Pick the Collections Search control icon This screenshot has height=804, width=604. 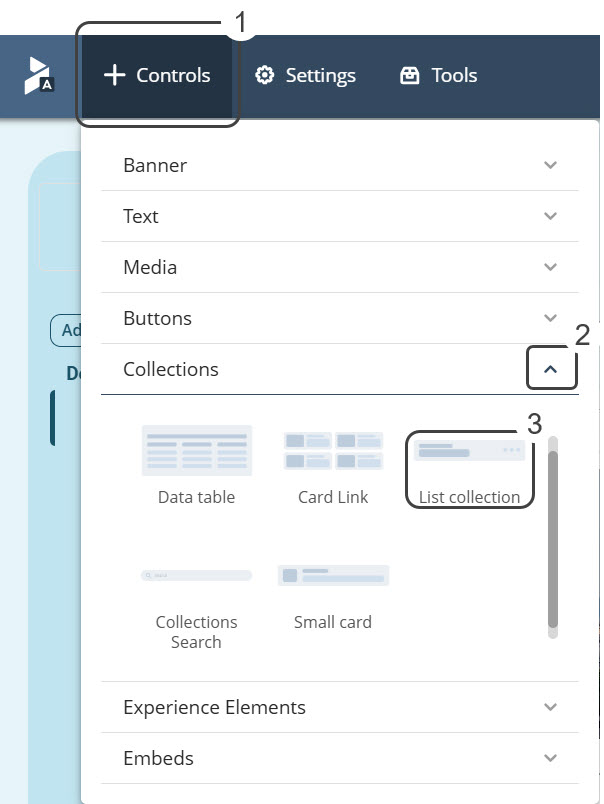coord(196,576)
